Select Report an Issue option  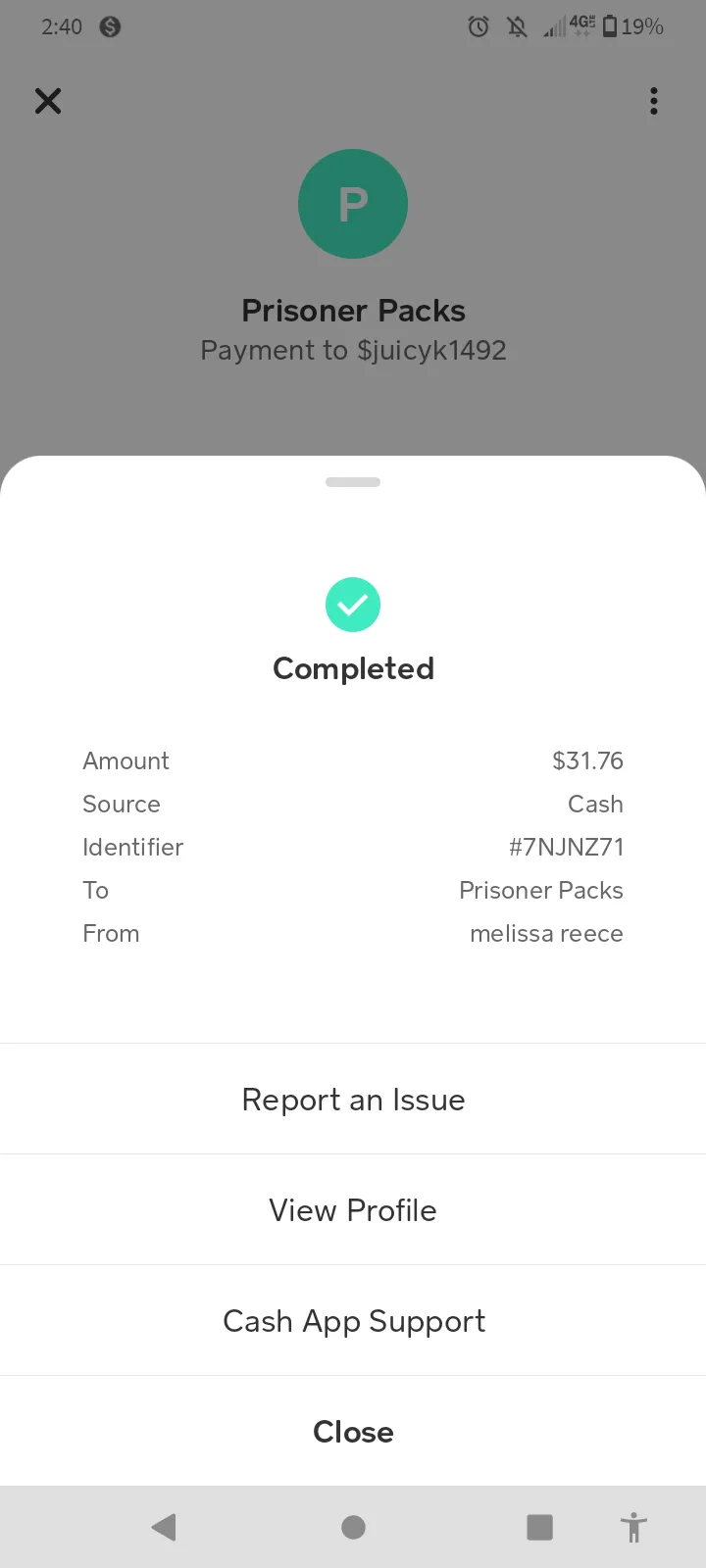tap(353, 1100)
